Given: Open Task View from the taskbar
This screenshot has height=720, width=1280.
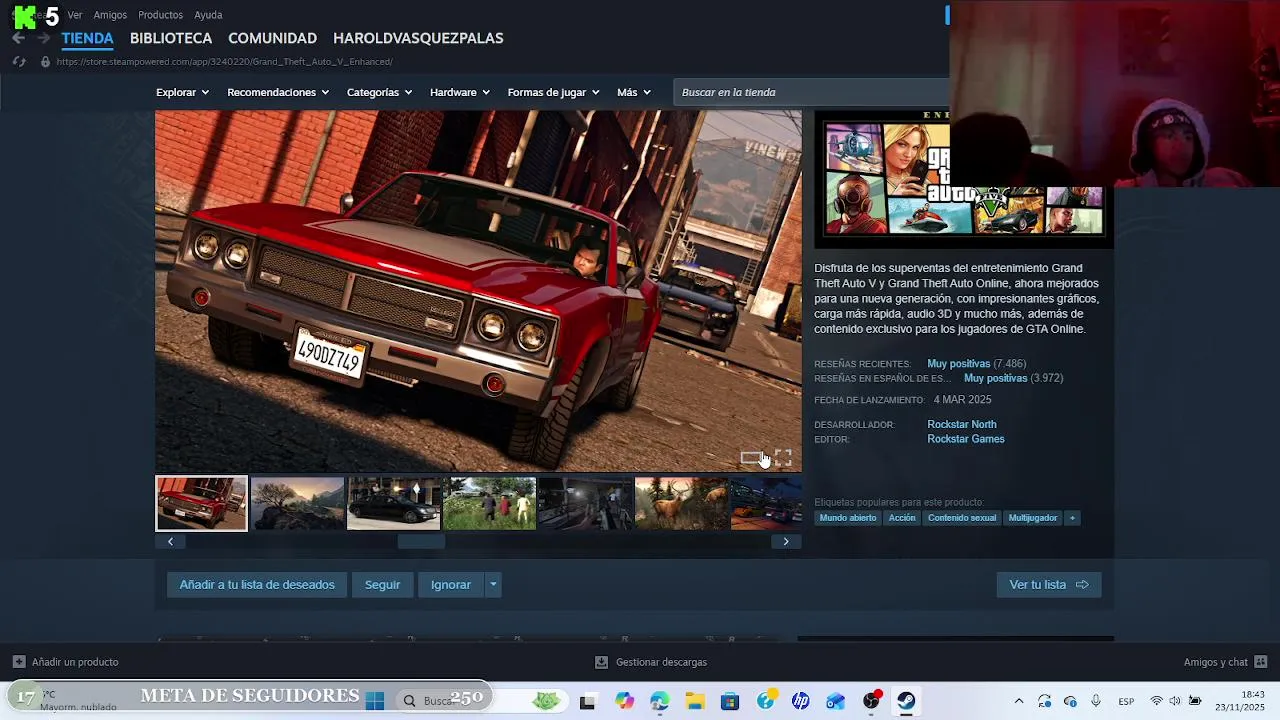Looking at the screenshot, I should [x=587, y=702].
